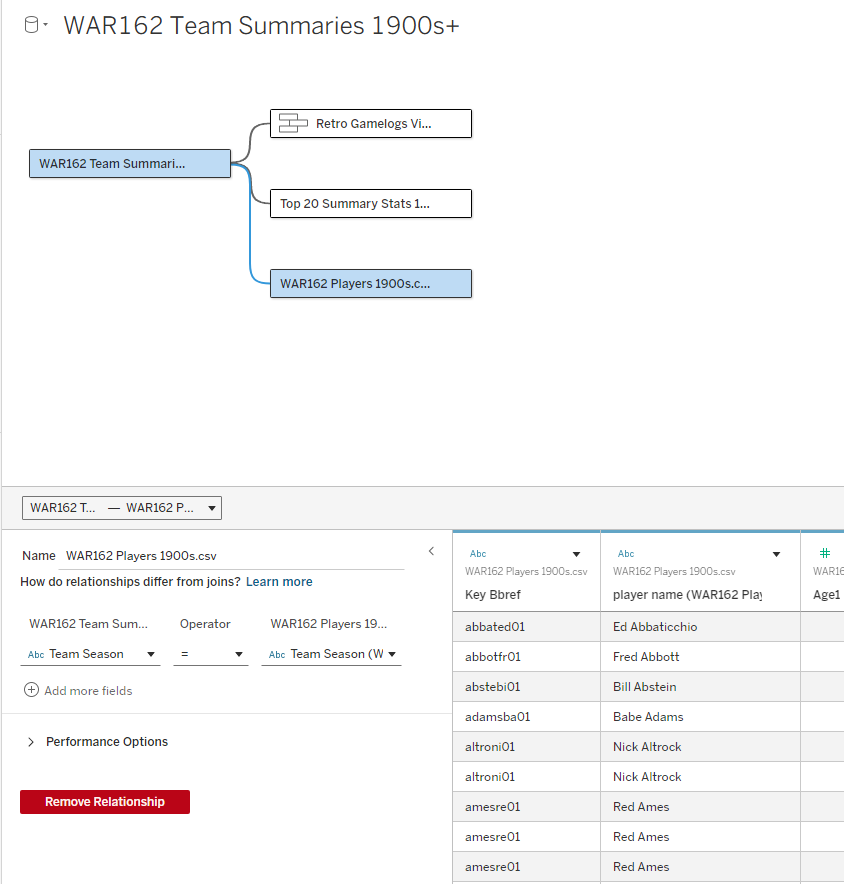Click the Abc type icon on Key Bbref column
Screen dimensions: 844x884
478,554
